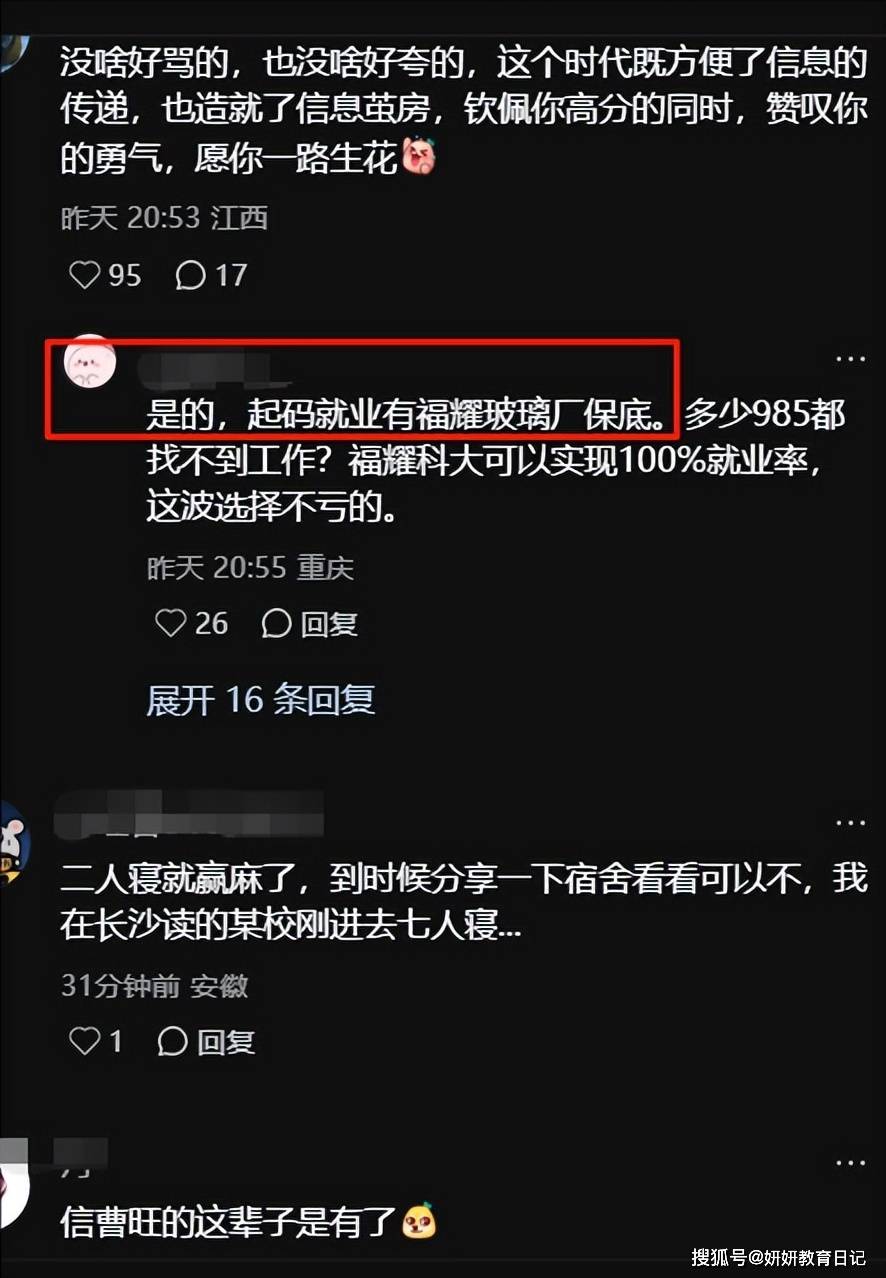Click 回复 text under Chongqing comment
The width and height of the screenshot is (886, 1278).
(x=329, y=624)
